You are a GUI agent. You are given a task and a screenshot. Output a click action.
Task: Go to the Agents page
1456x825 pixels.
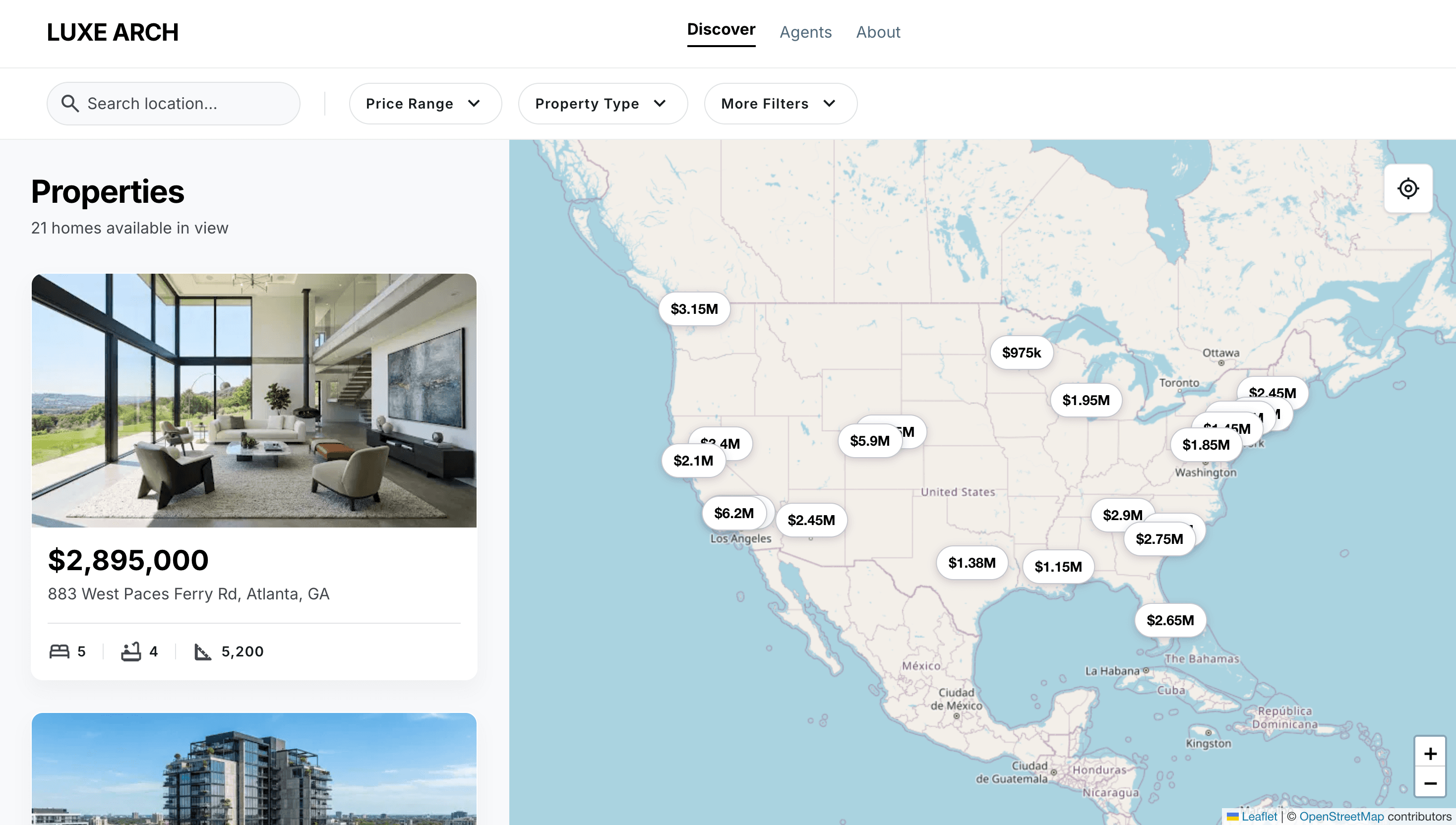click(805, 32)
